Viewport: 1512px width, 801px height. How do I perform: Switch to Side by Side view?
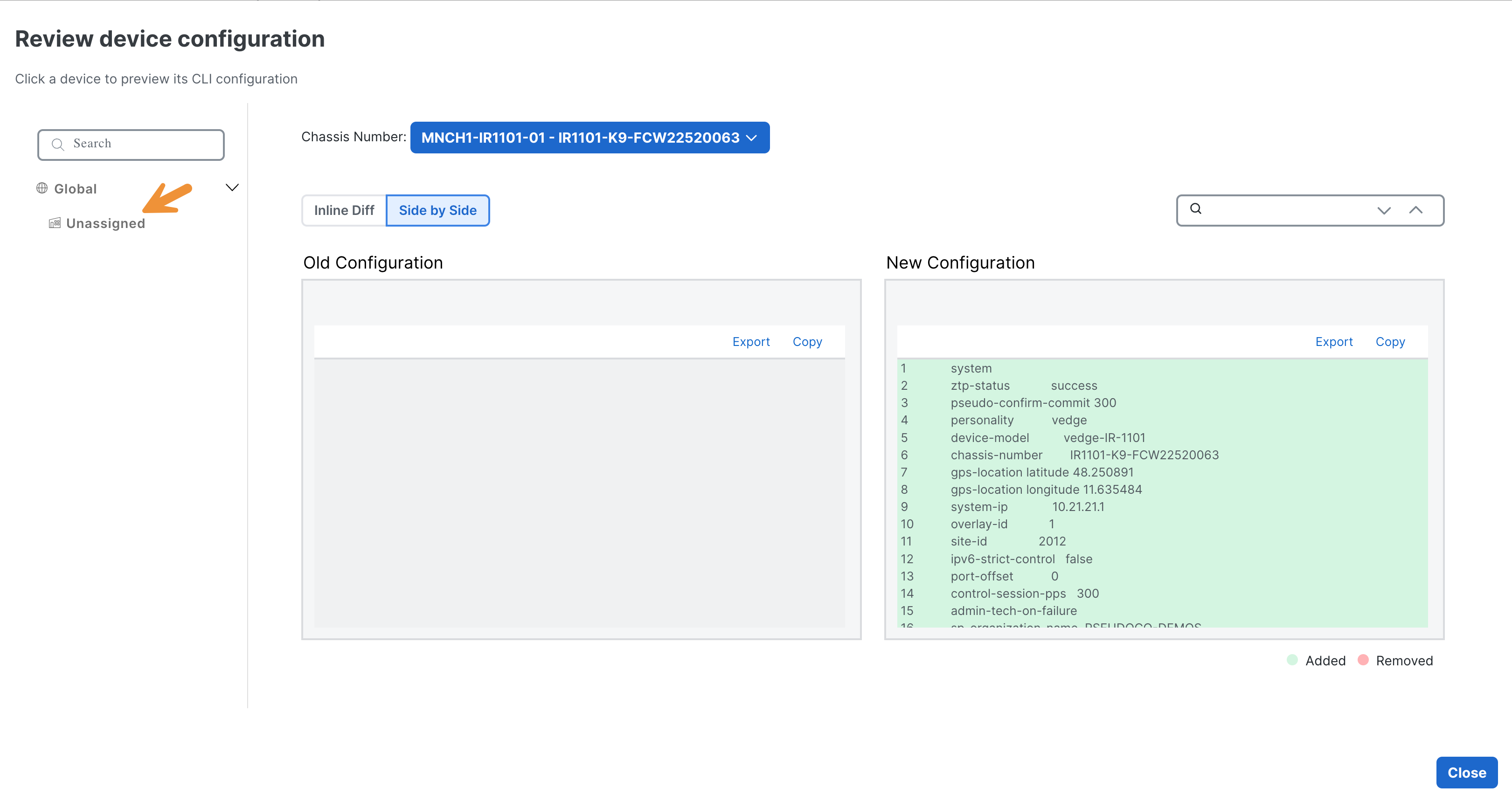437,210
